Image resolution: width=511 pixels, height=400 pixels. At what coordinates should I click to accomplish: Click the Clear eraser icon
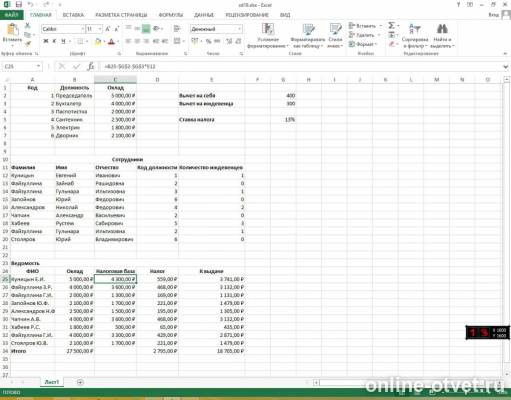[x=392, y=44]
